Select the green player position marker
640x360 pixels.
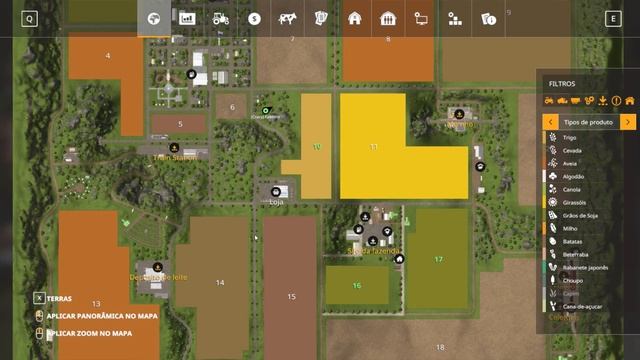pos(266,111)
